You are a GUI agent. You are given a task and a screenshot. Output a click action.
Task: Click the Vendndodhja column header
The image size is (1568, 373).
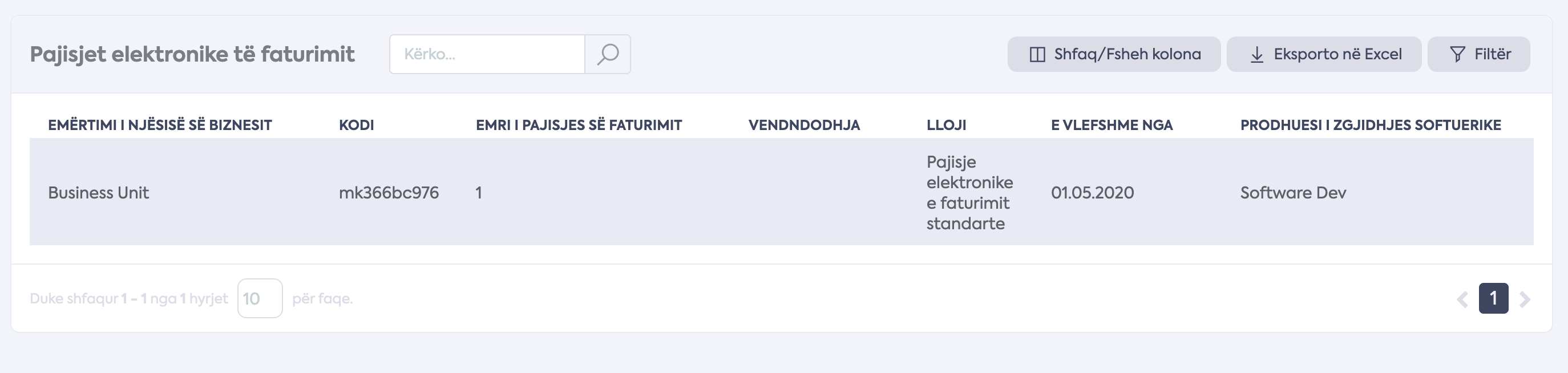tap(803, 125)
